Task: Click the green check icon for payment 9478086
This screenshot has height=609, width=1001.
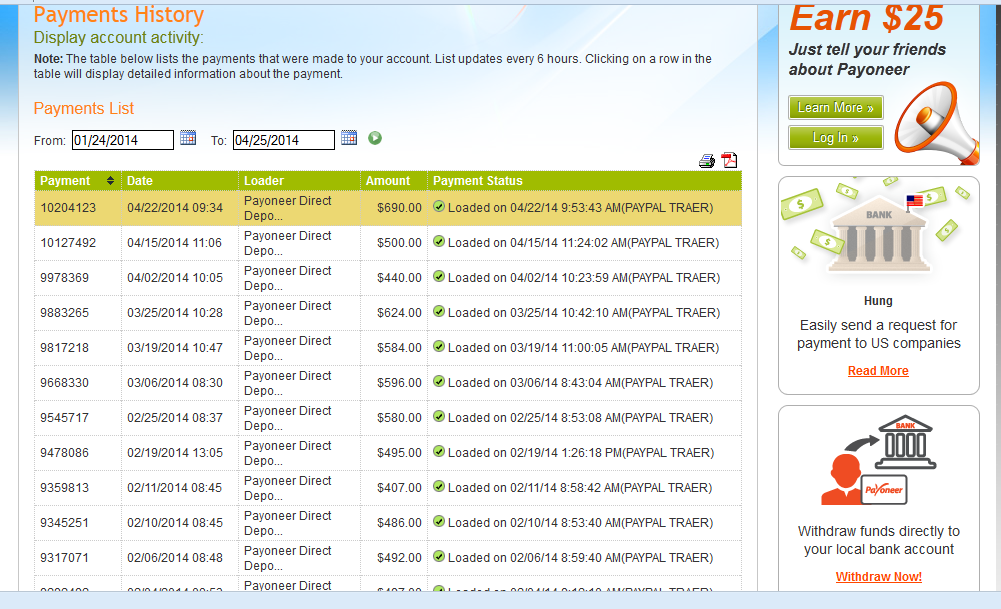Action: coord(439,451)
